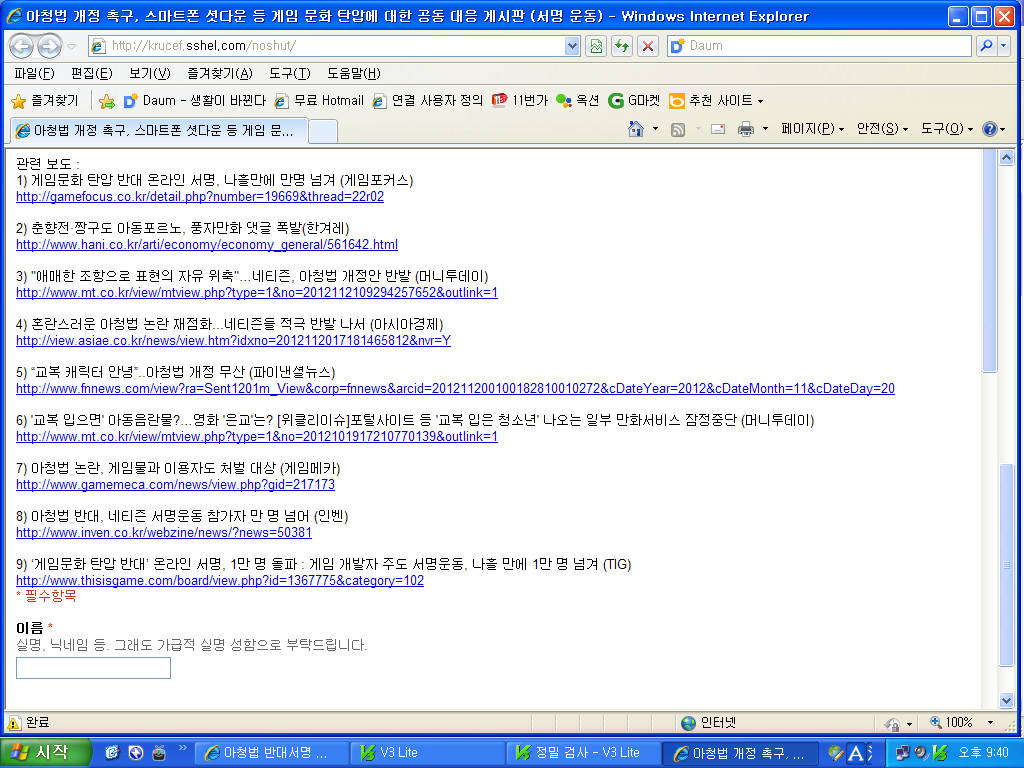Open the hani.co.kr economy article link

pos(207,244)
